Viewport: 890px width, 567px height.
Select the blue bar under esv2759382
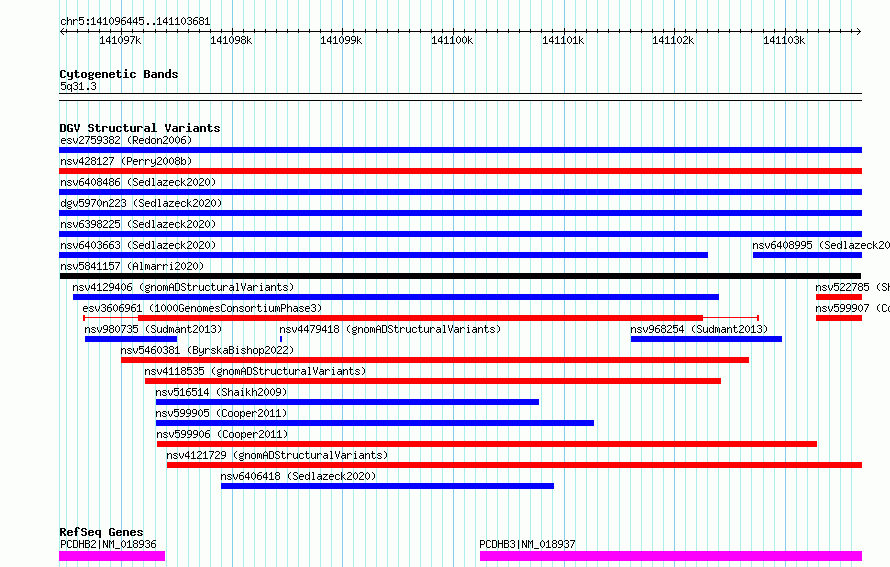[x=460, y=150]
